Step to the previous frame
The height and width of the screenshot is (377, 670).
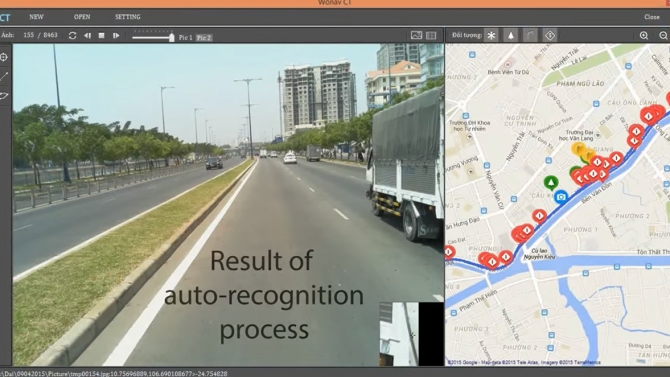pos(87,35)
